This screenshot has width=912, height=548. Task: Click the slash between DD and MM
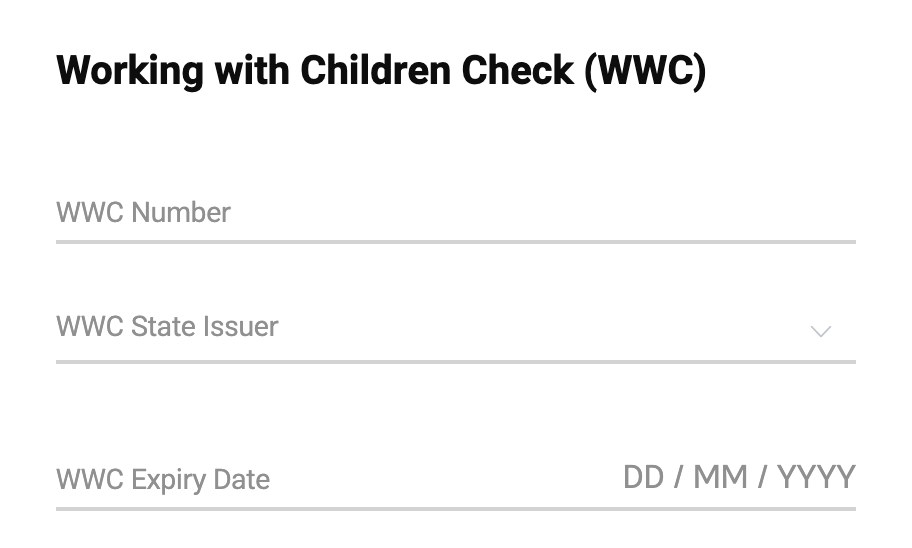point(678,478)
